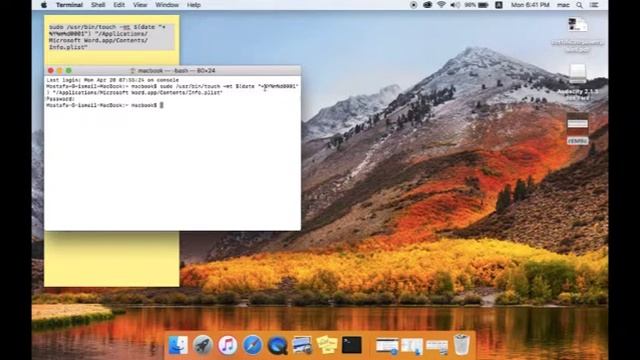Click the 'mac' user name in menu bar
The width and height of the screenshot is (640, 360).
pos(563,5)
